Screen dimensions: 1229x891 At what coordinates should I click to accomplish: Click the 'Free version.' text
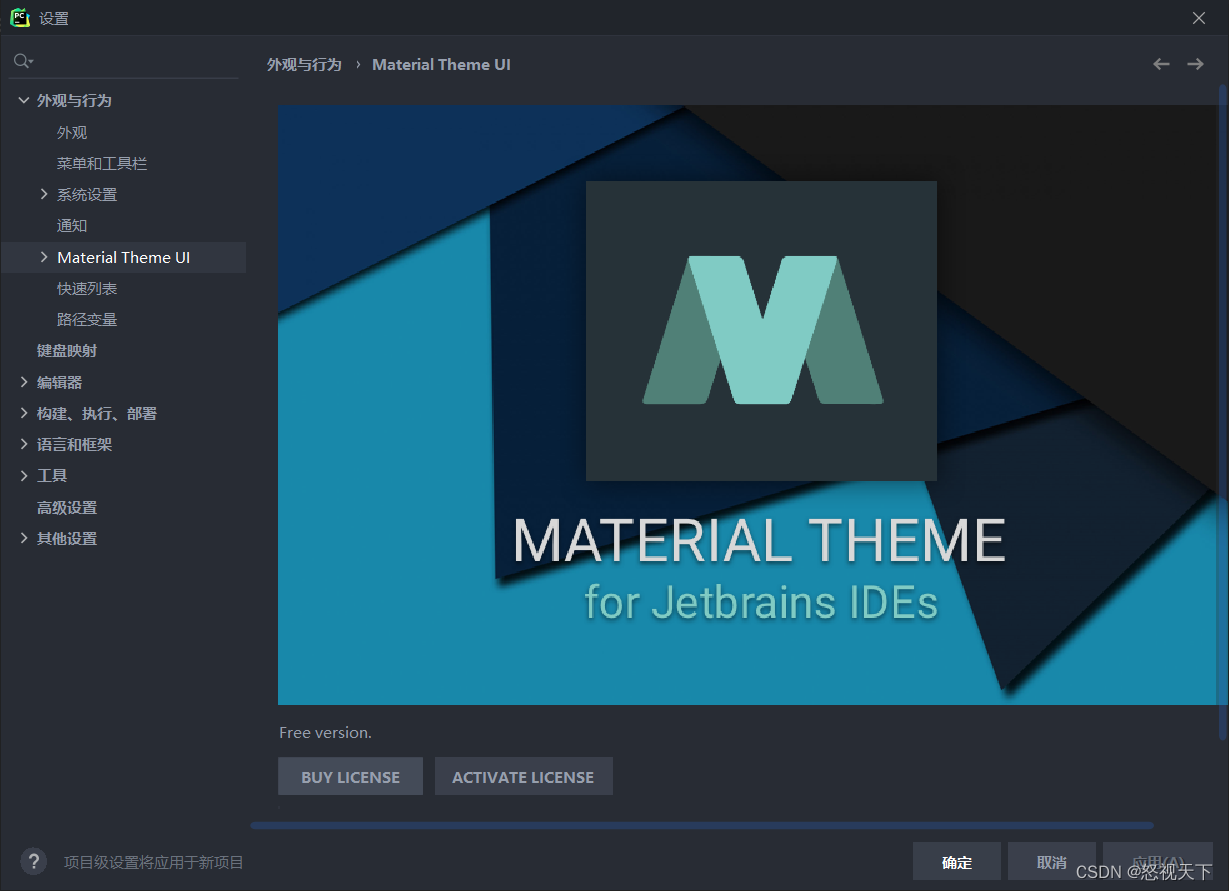coord(325,732)
